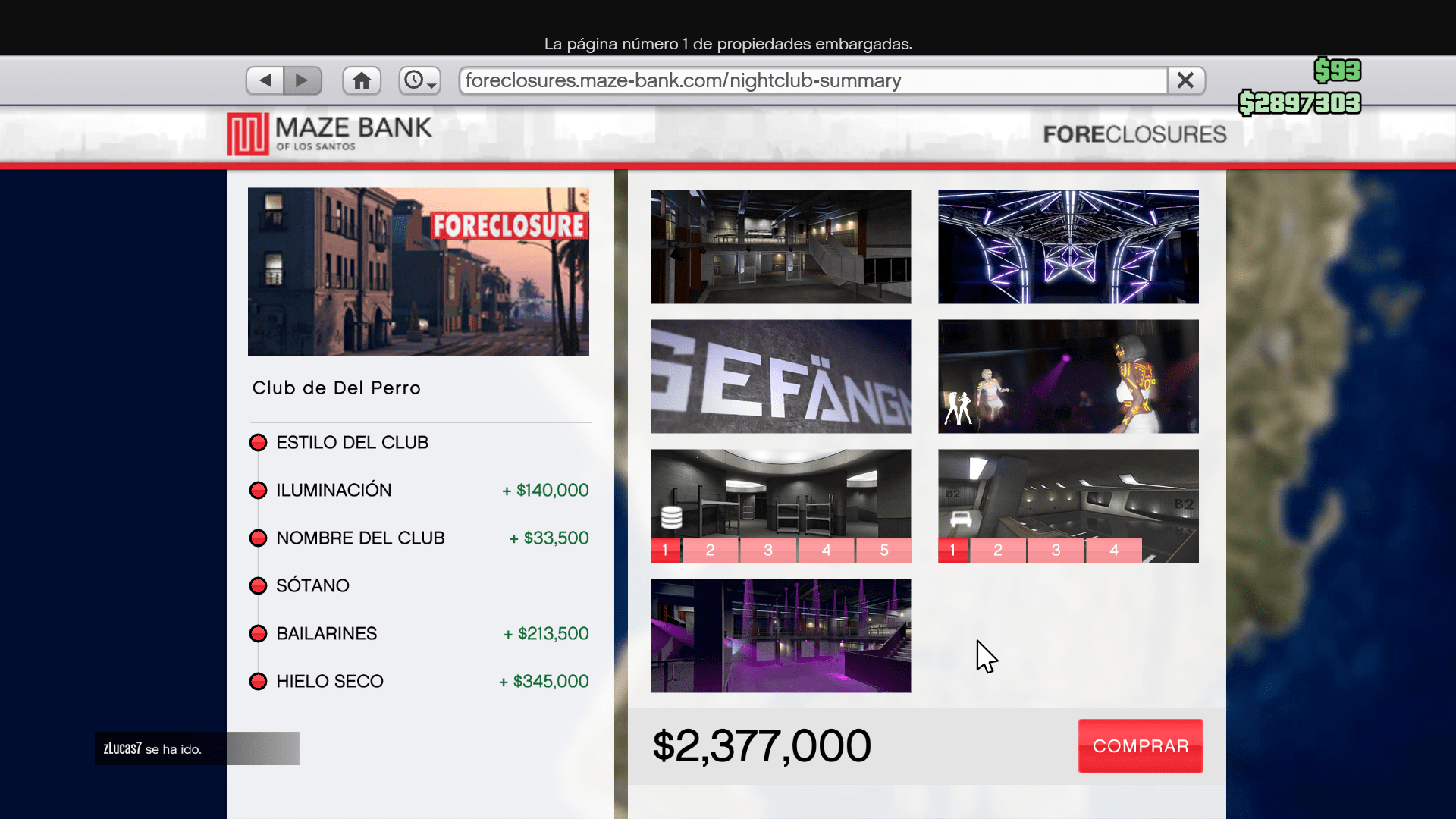Image resolution: width=1456 pixels, height=819 pixels.
Task: Open the Nombre del Club section
Action: coord(419,538)
